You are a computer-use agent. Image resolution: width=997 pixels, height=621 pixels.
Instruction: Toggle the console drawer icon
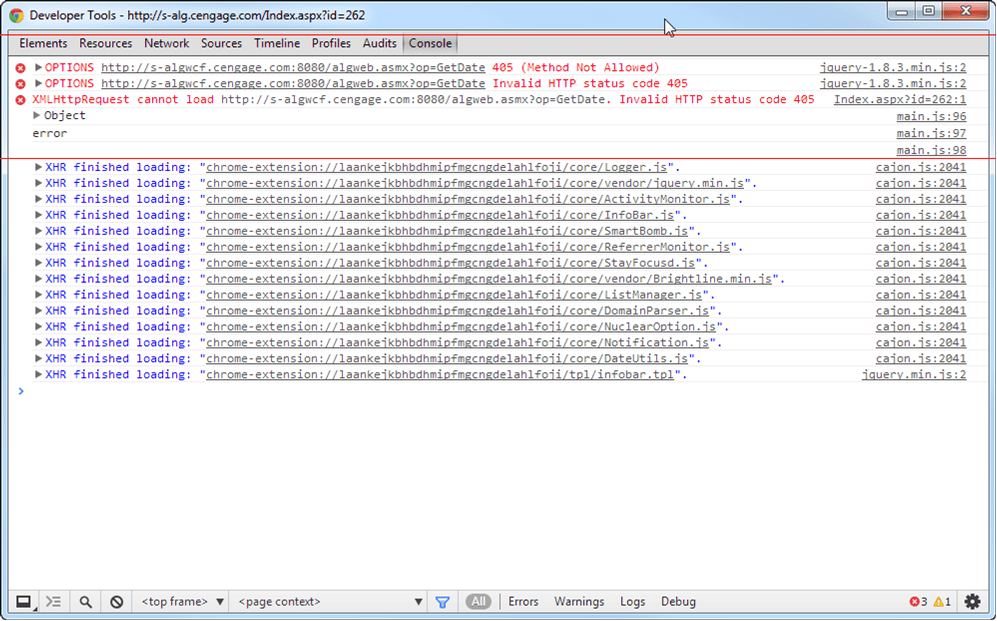(55, 601)
